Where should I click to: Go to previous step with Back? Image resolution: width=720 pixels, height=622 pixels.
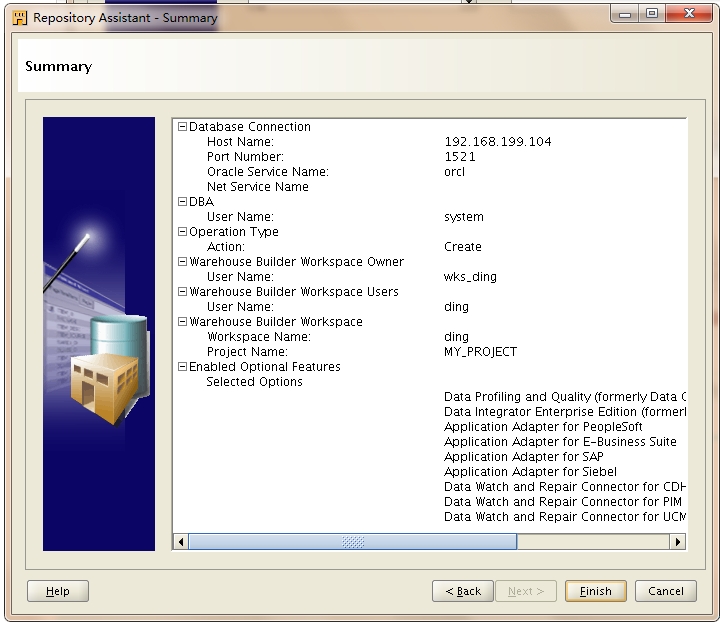coord(463,591)
